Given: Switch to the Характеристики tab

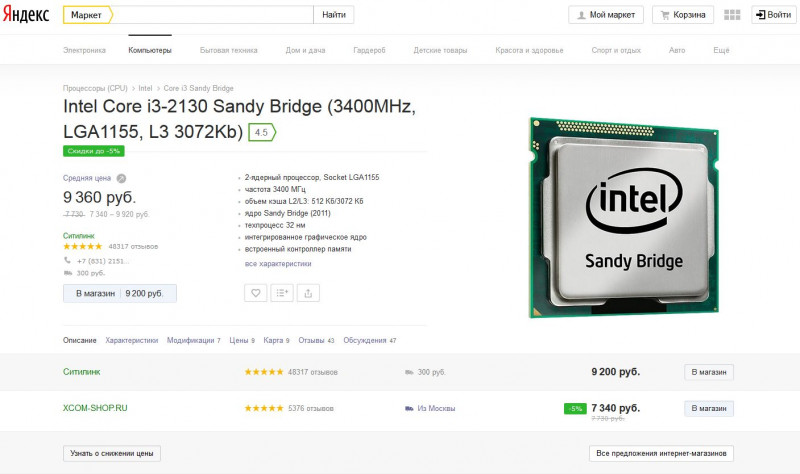Looking at the screenshot, I should pos(132,340).
